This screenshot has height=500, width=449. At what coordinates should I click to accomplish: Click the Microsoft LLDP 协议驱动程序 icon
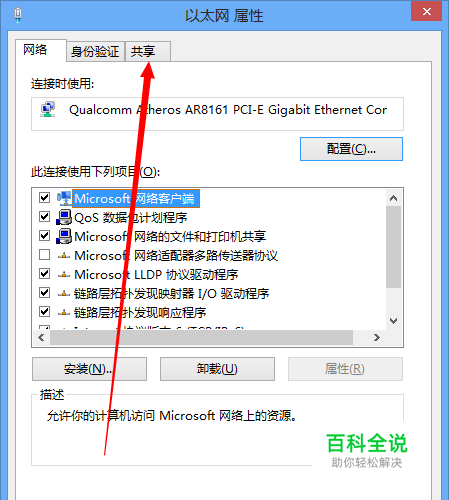click(x=64, y=275)
